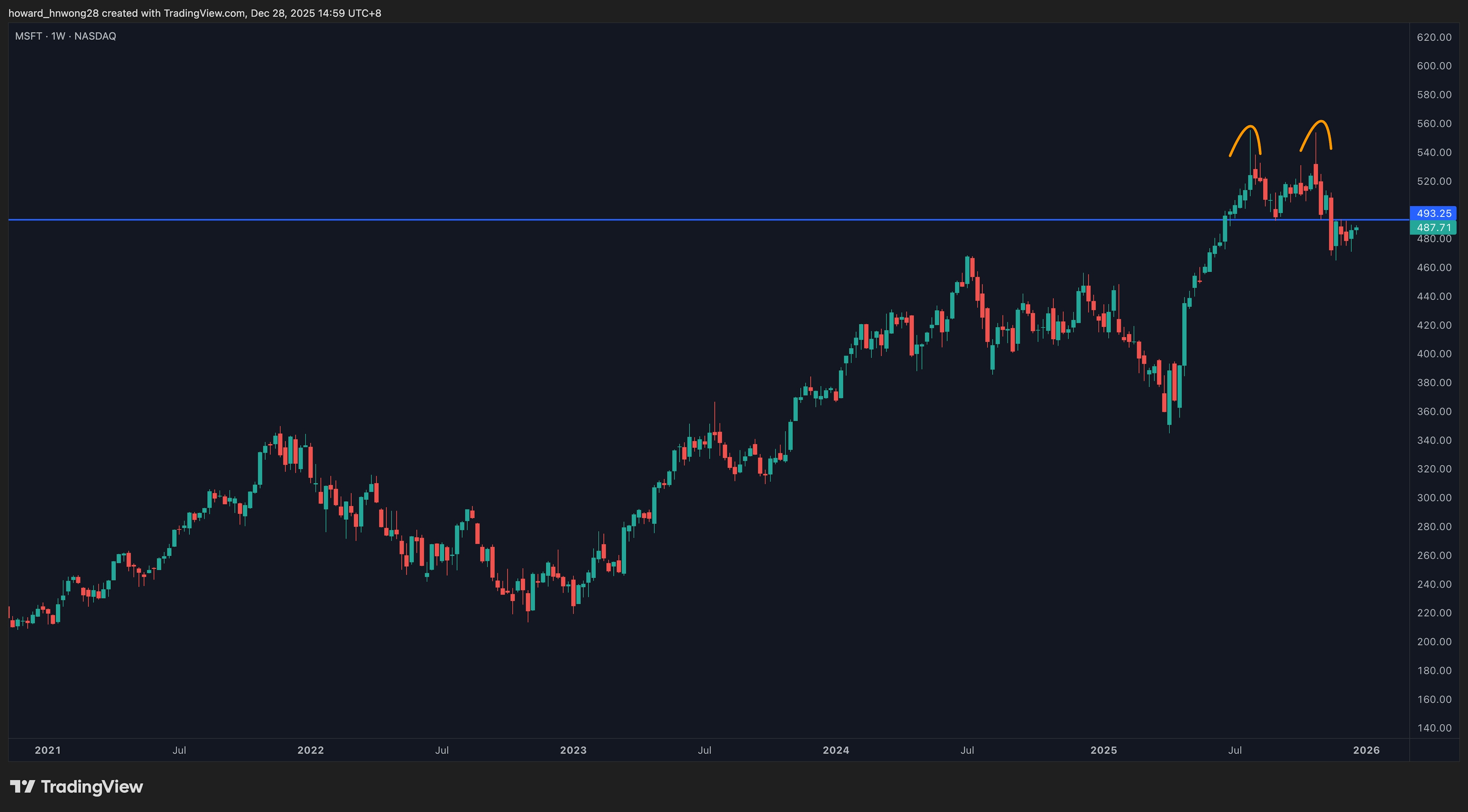The image size is (1468, 812).
Task: Click the TradingView logo icon
Action: click(x=22, y=786)
